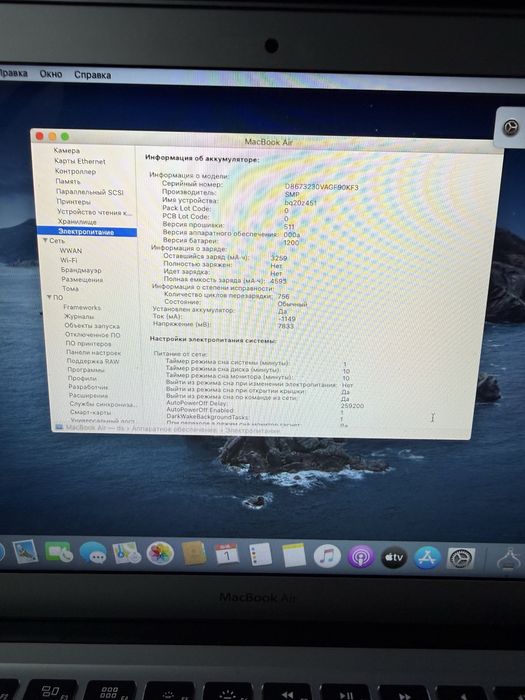The width and height of the screenshot is (525, 700).
Task: Select Журналы in the sidebar
Action: coord(79,317)
